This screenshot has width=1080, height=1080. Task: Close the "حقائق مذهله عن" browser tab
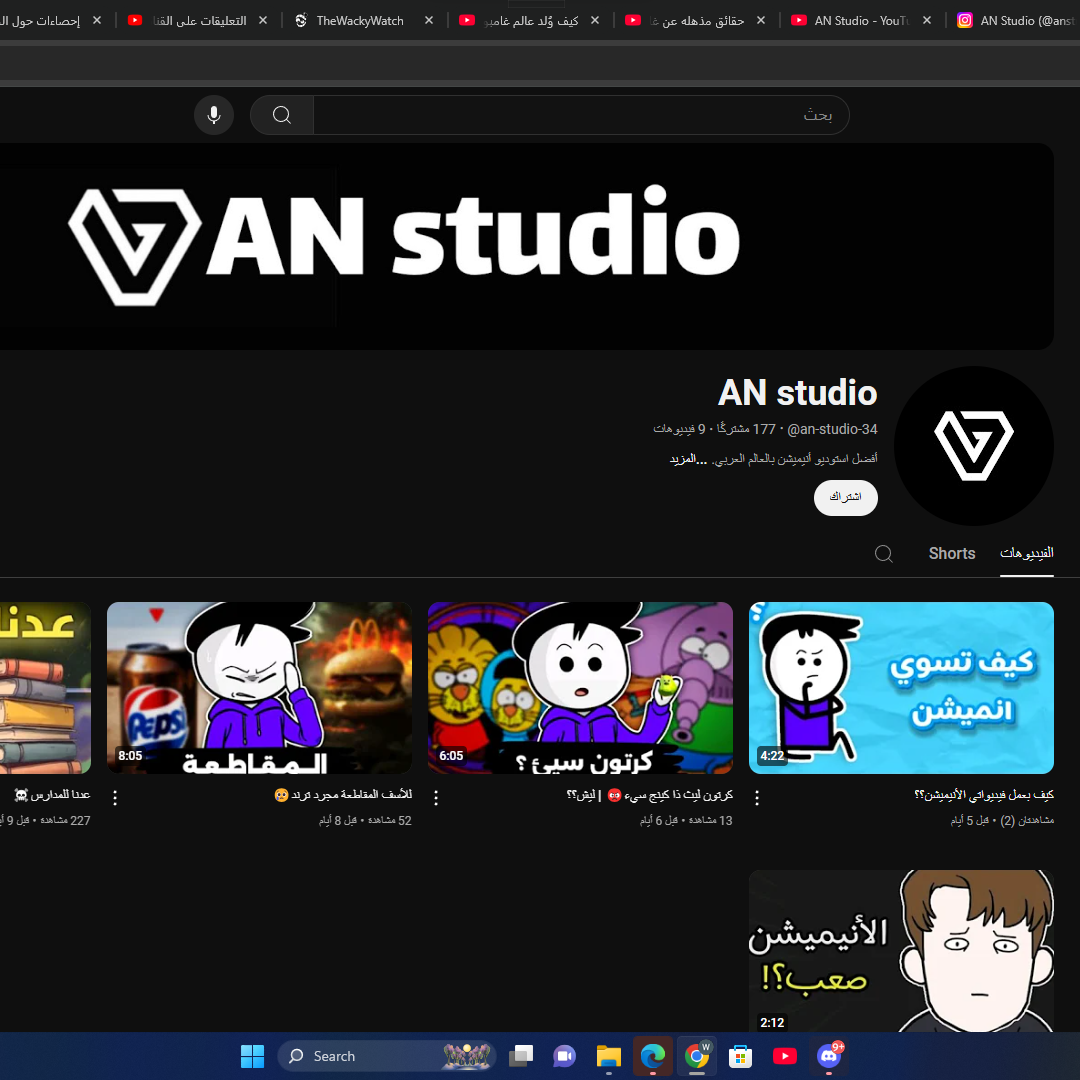pos(761,21)
